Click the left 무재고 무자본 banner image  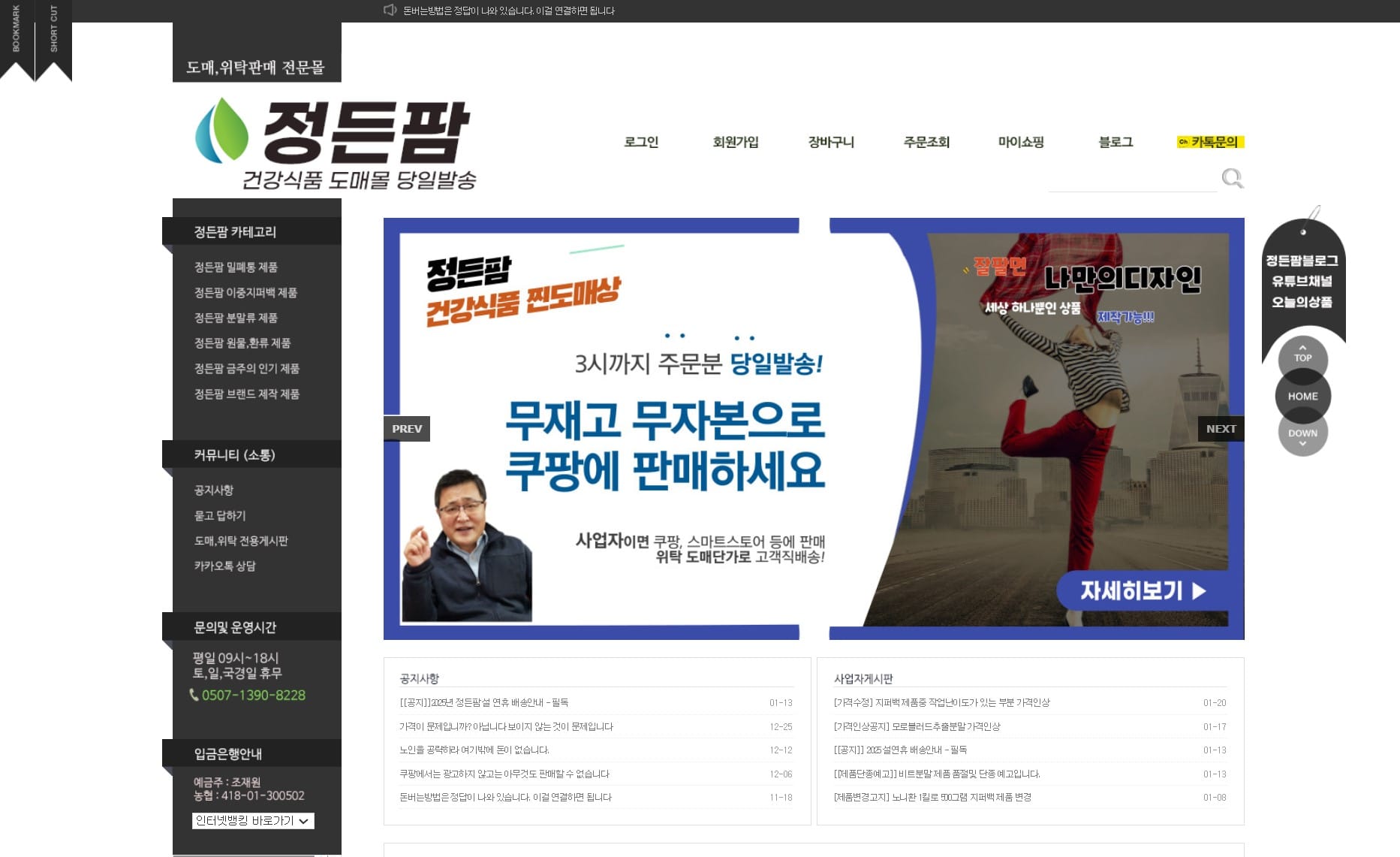point(592,429)
